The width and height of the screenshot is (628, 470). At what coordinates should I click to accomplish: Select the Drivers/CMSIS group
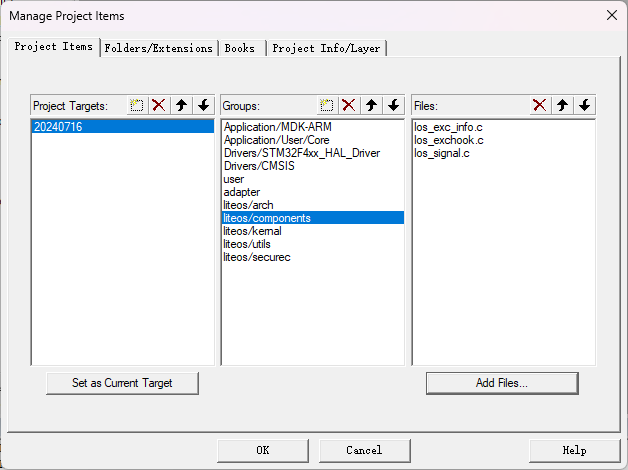tap(312, 166)
